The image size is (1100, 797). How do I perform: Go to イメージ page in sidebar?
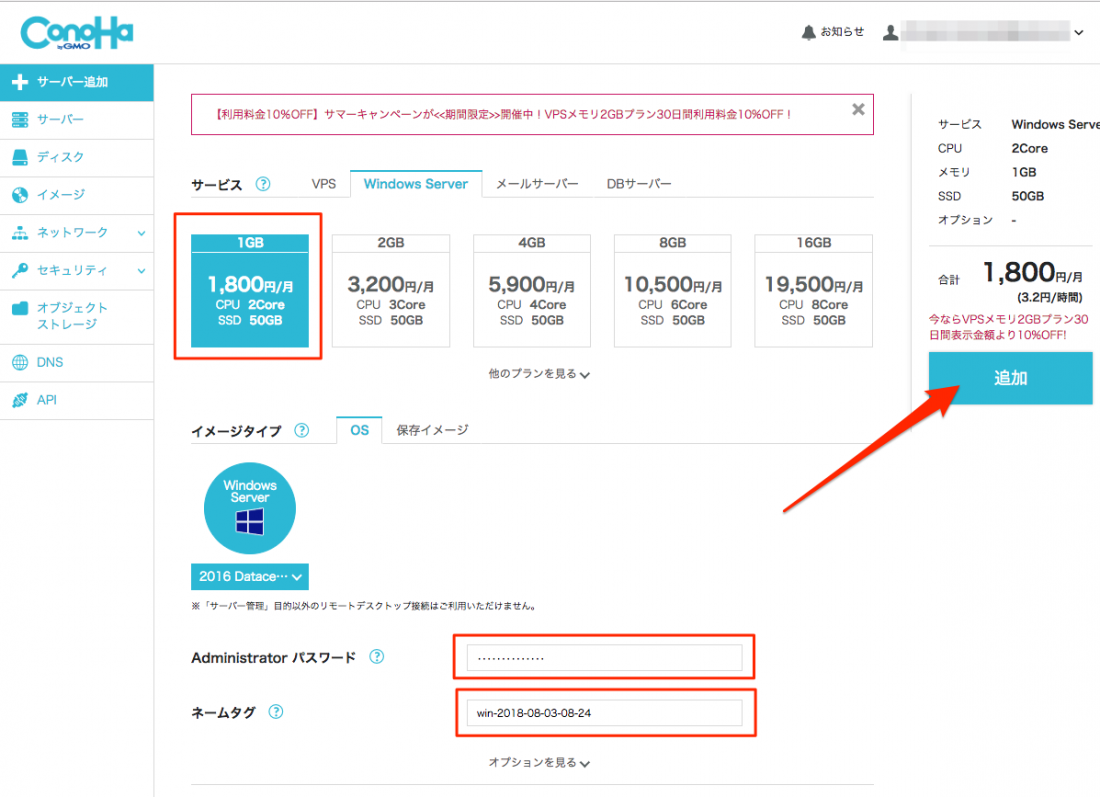76,195
